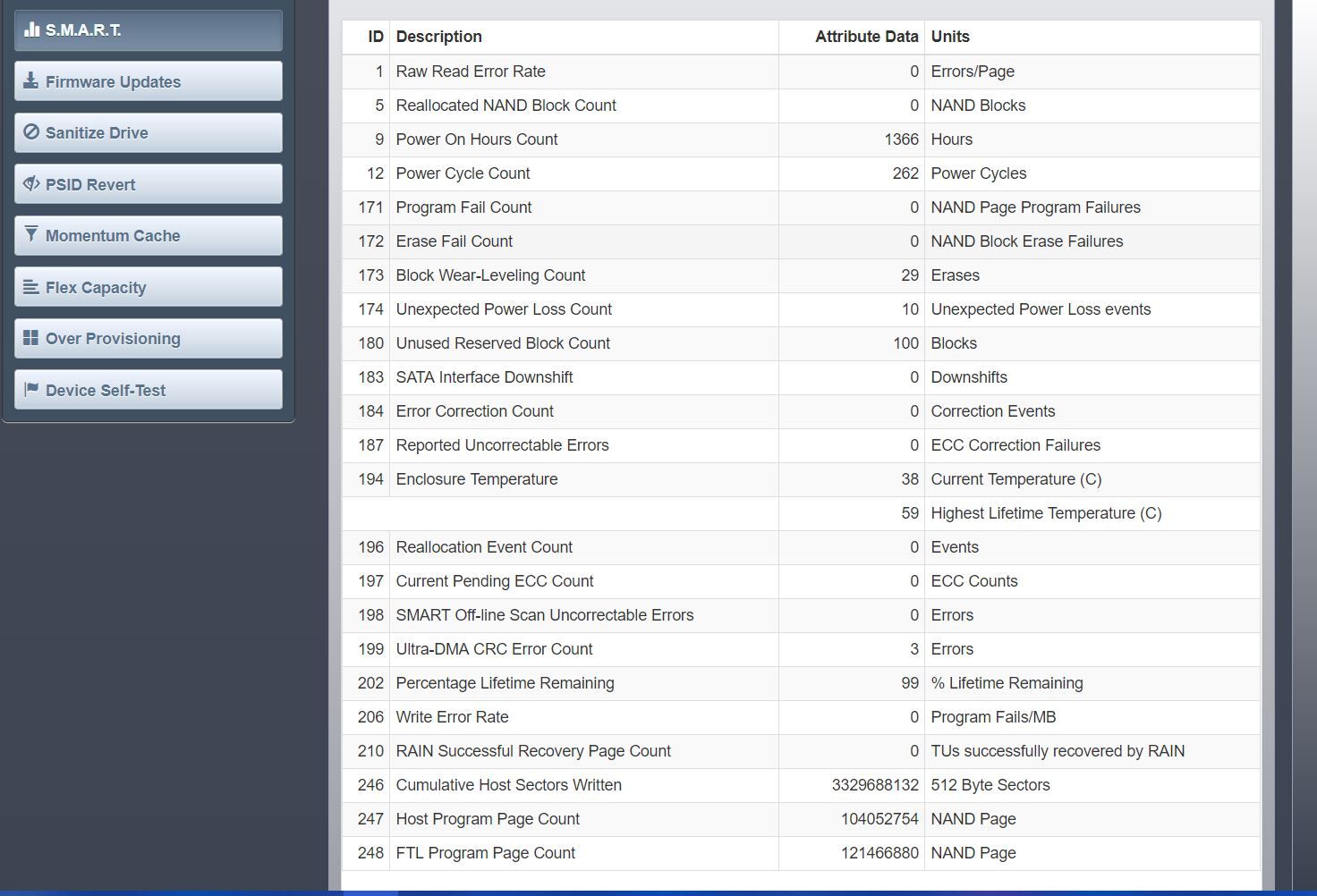The height and width of the screenshot is (896, 1317).
Task: Click Block Wear-Leveling Count description
Action: (x=490, y=275)
